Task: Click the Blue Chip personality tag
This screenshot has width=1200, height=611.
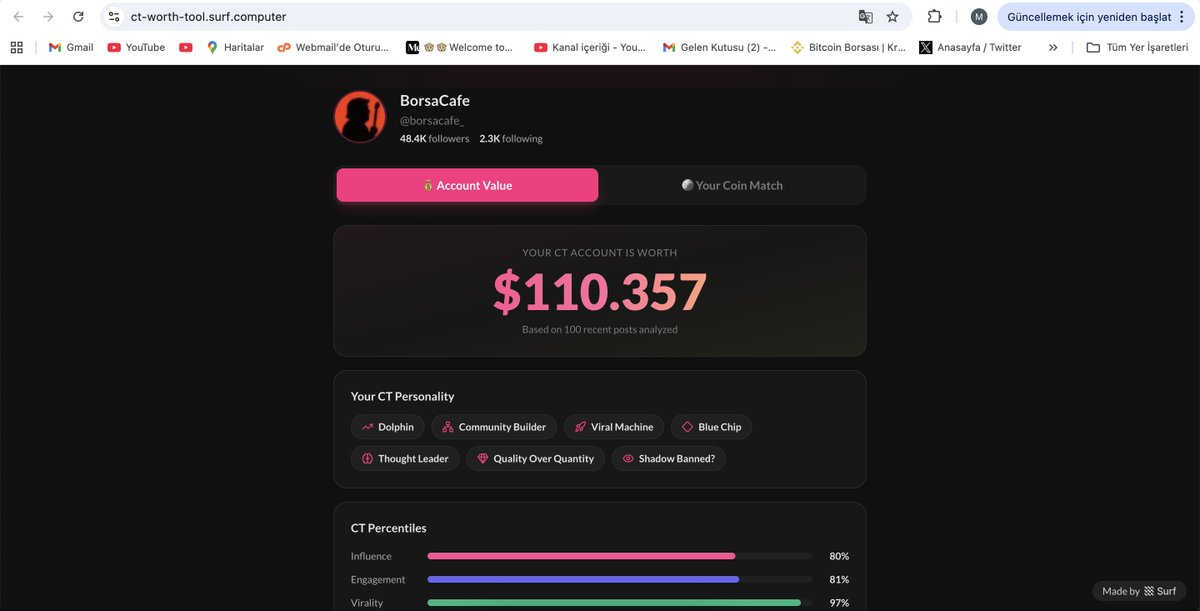Action: click(711, 427)
